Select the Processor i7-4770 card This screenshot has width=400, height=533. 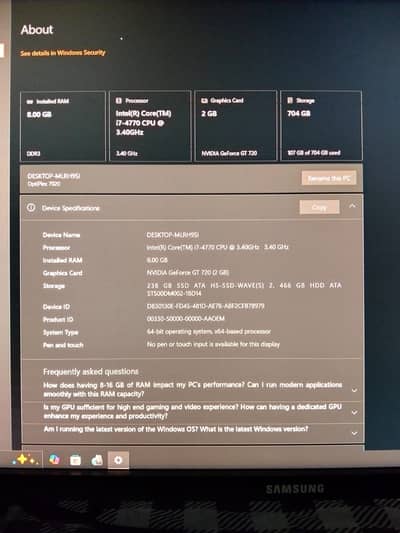click(x=150, y=126)
